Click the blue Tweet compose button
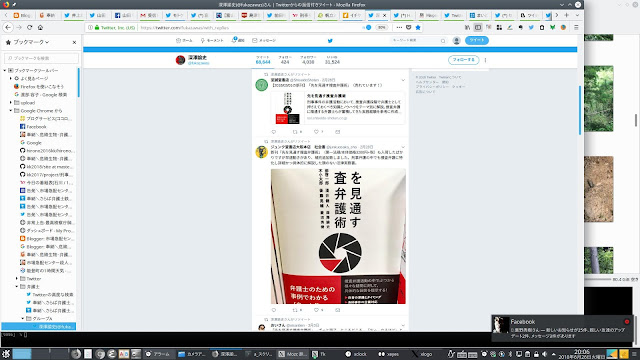The width and height of the screenshot is (640, 360). (476, 40)
